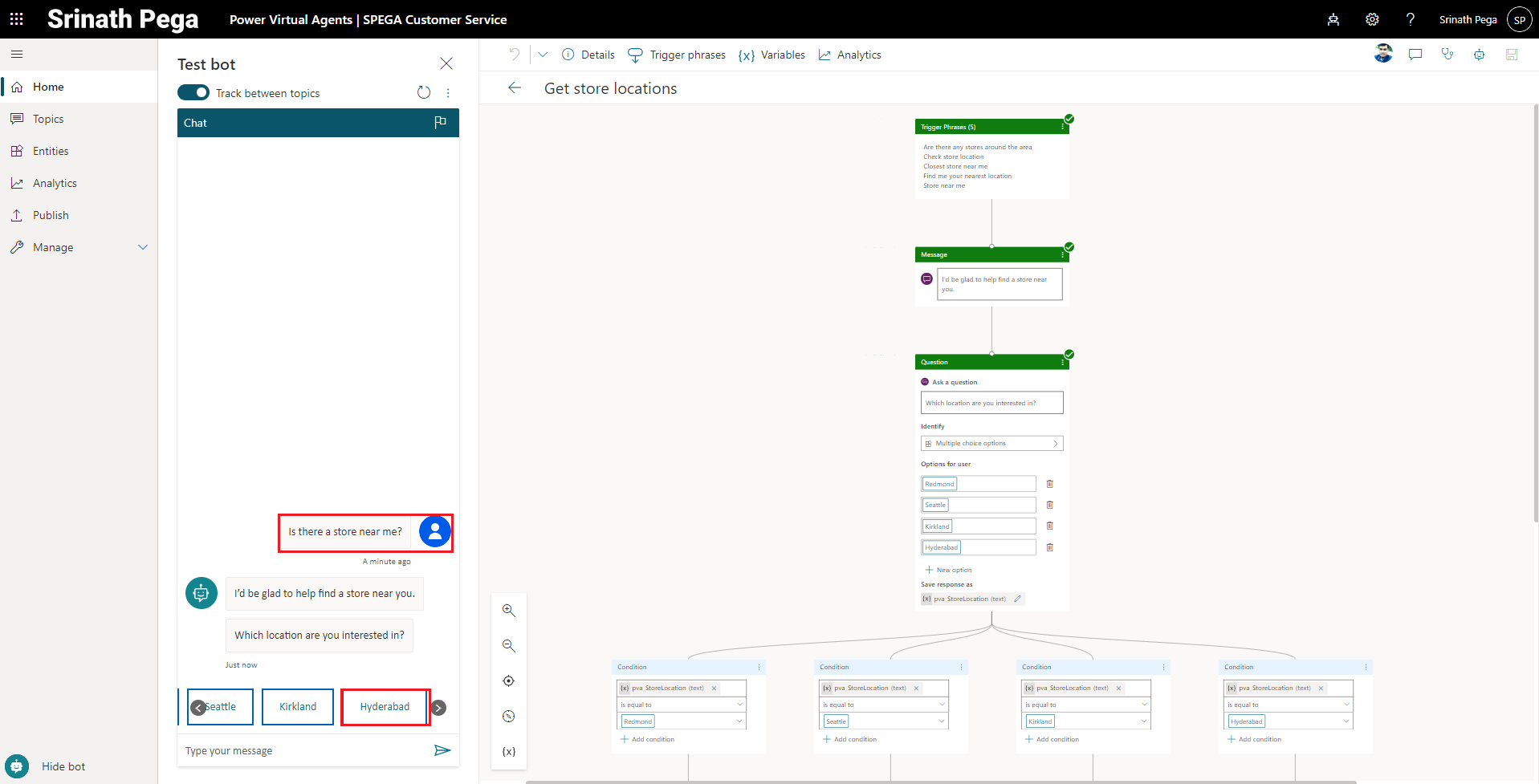Click the Type your message field
This screenshot has width=1539, height=784.
(305, 751)
